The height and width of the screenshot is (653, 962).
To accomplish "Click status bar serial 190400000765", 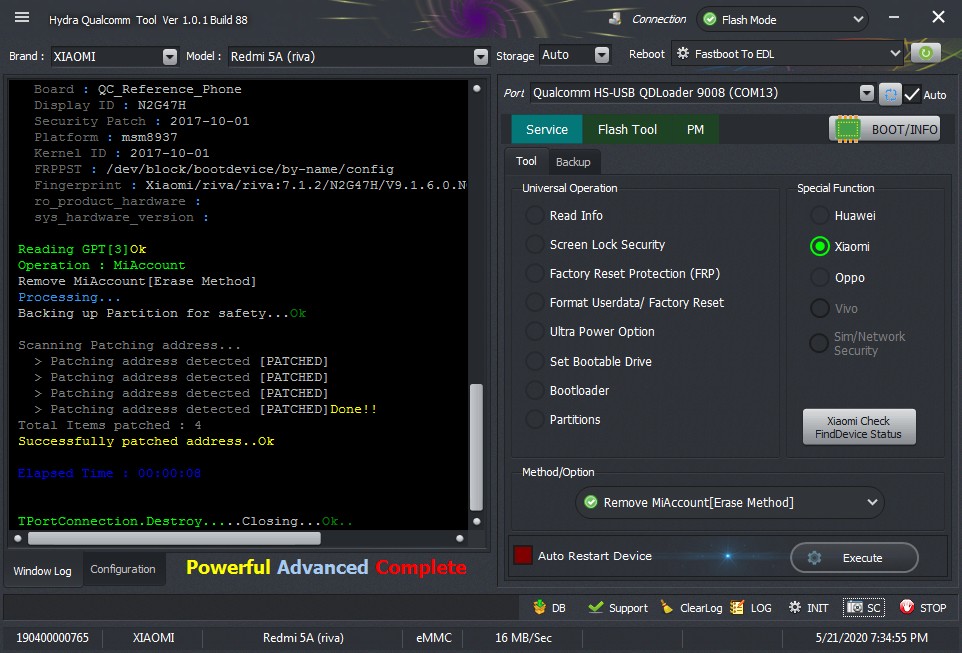I will tap(52, 638).
